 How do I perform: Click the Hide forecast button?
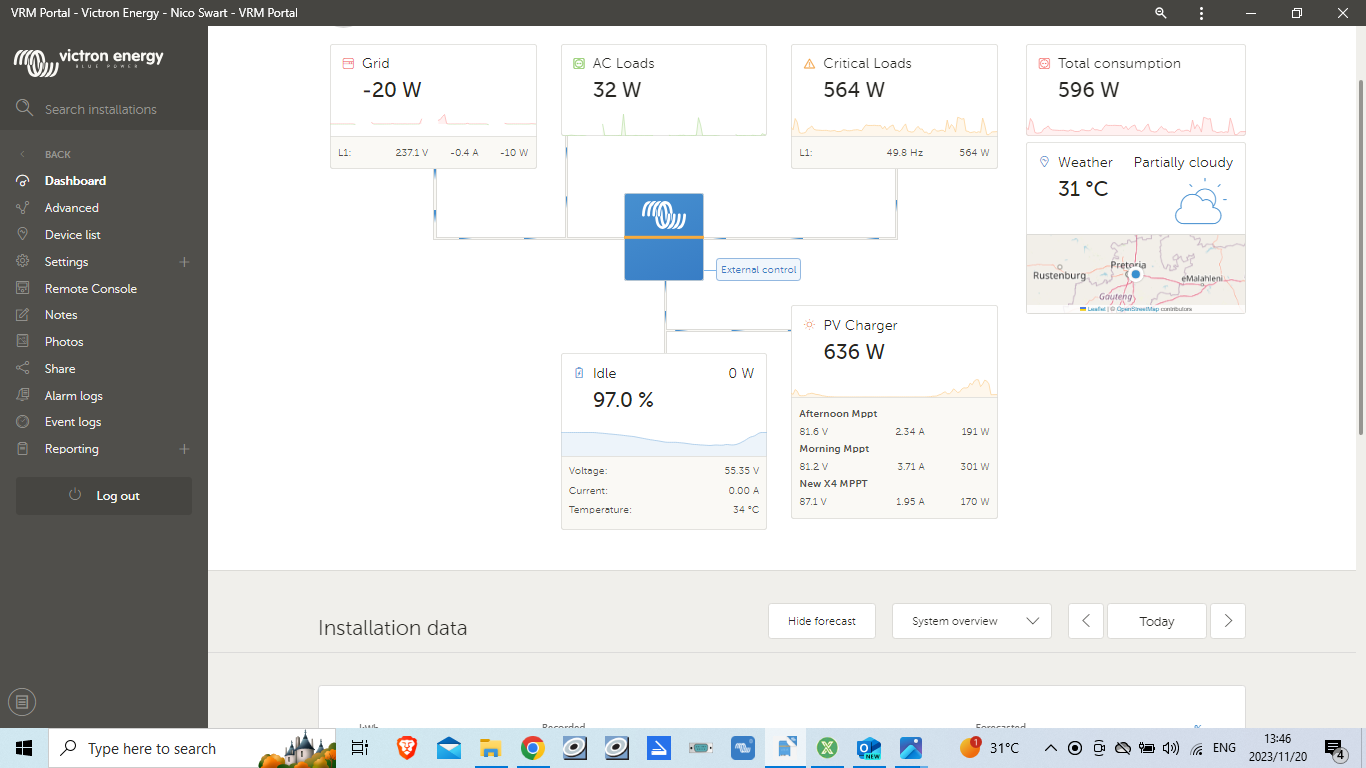(x=822, y=621)
